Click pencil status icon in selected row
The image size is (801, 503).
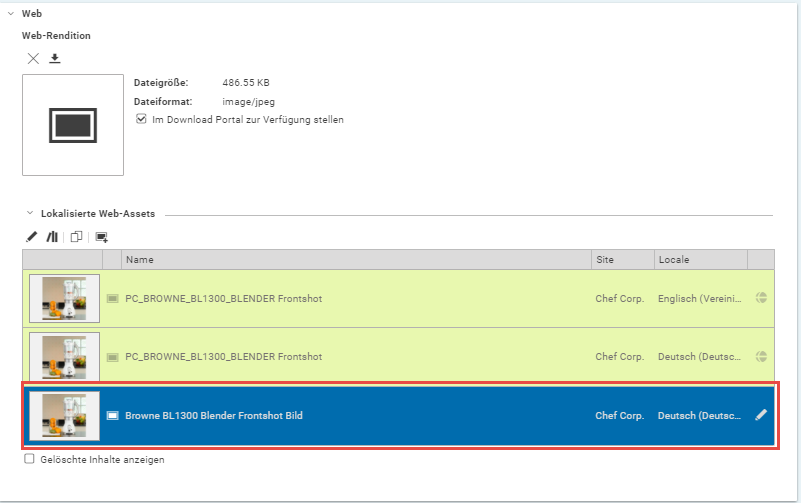point(761,415)
